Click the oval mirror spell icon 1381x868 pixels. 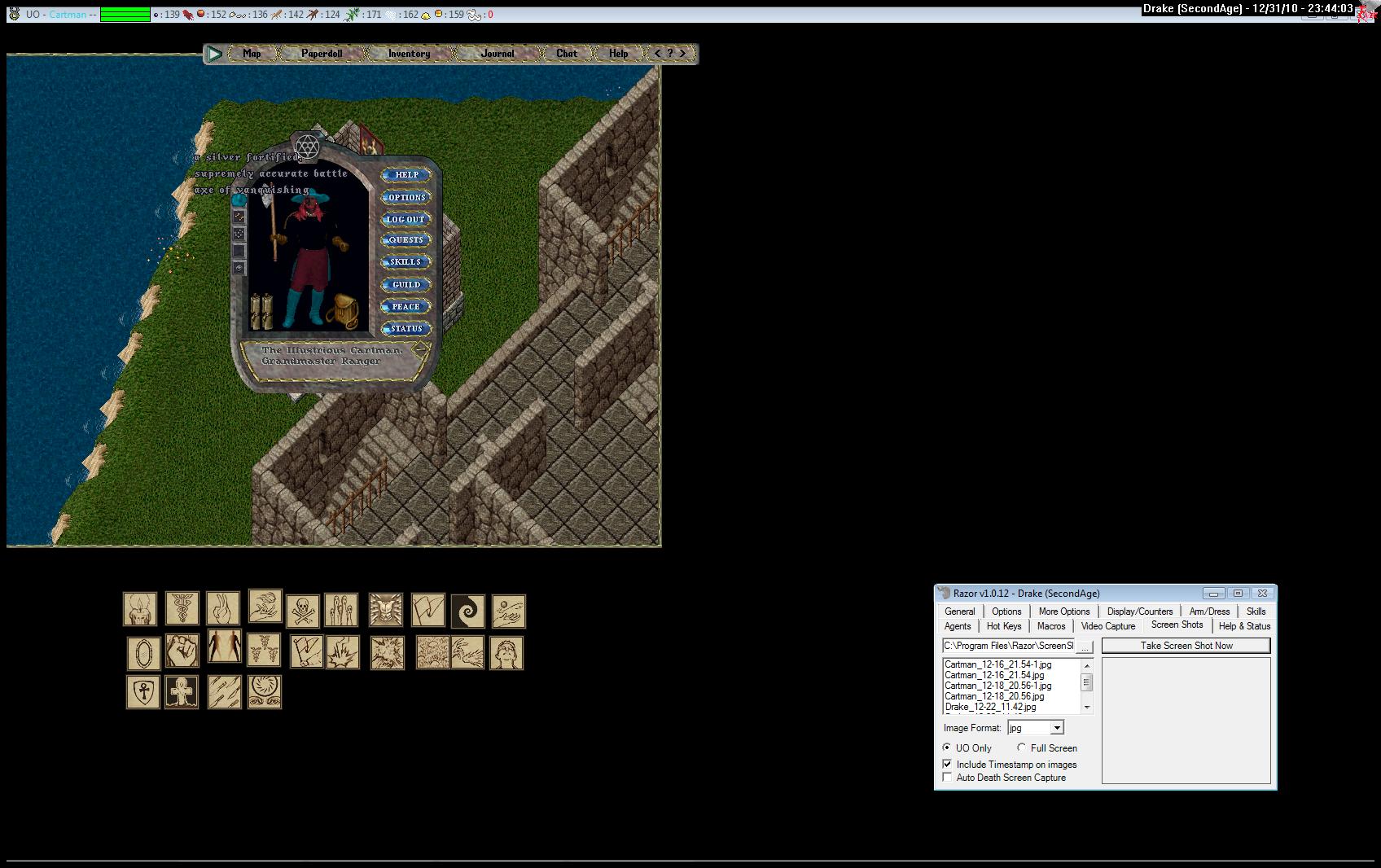tap(143, 653)
